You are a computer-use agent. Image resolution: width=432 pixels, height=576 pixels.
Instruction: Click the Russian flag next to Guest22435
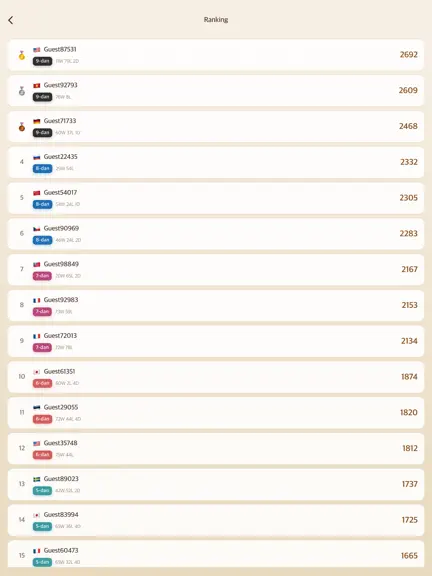click(x=37, y=157)
